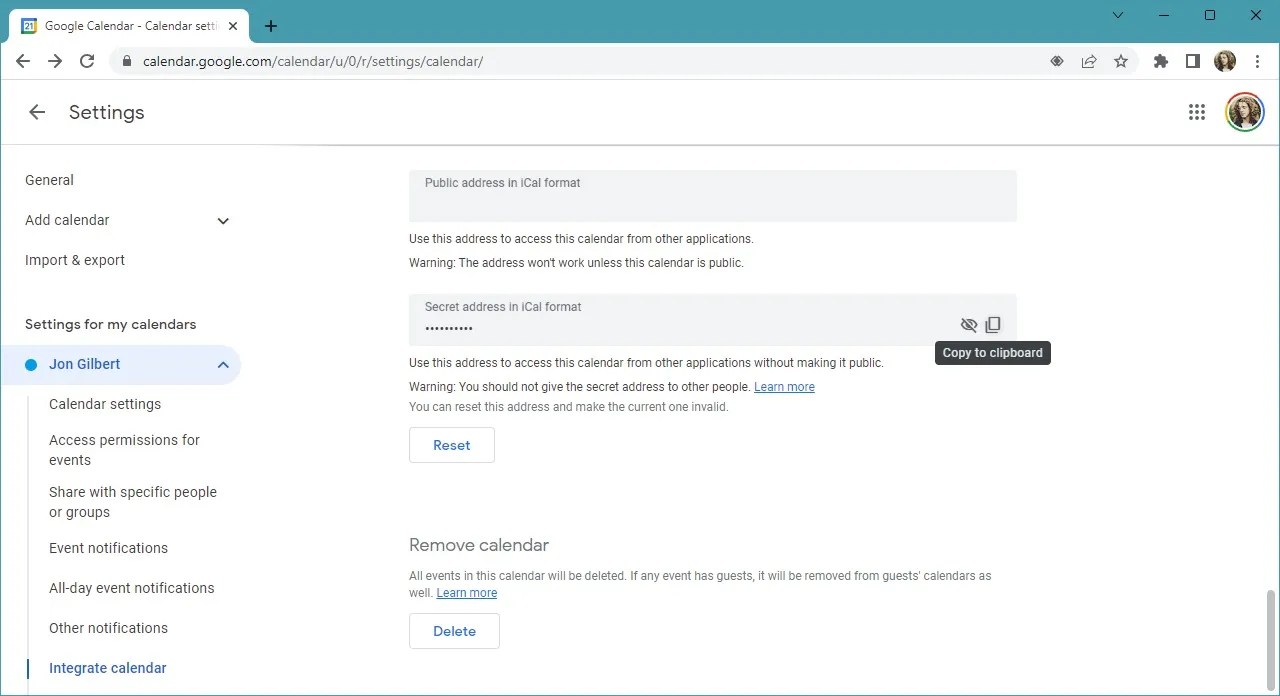The height and width of the screenshot is (696, 1280).
Task: Click the back arrow beside Settings
Action: [37, 112]
